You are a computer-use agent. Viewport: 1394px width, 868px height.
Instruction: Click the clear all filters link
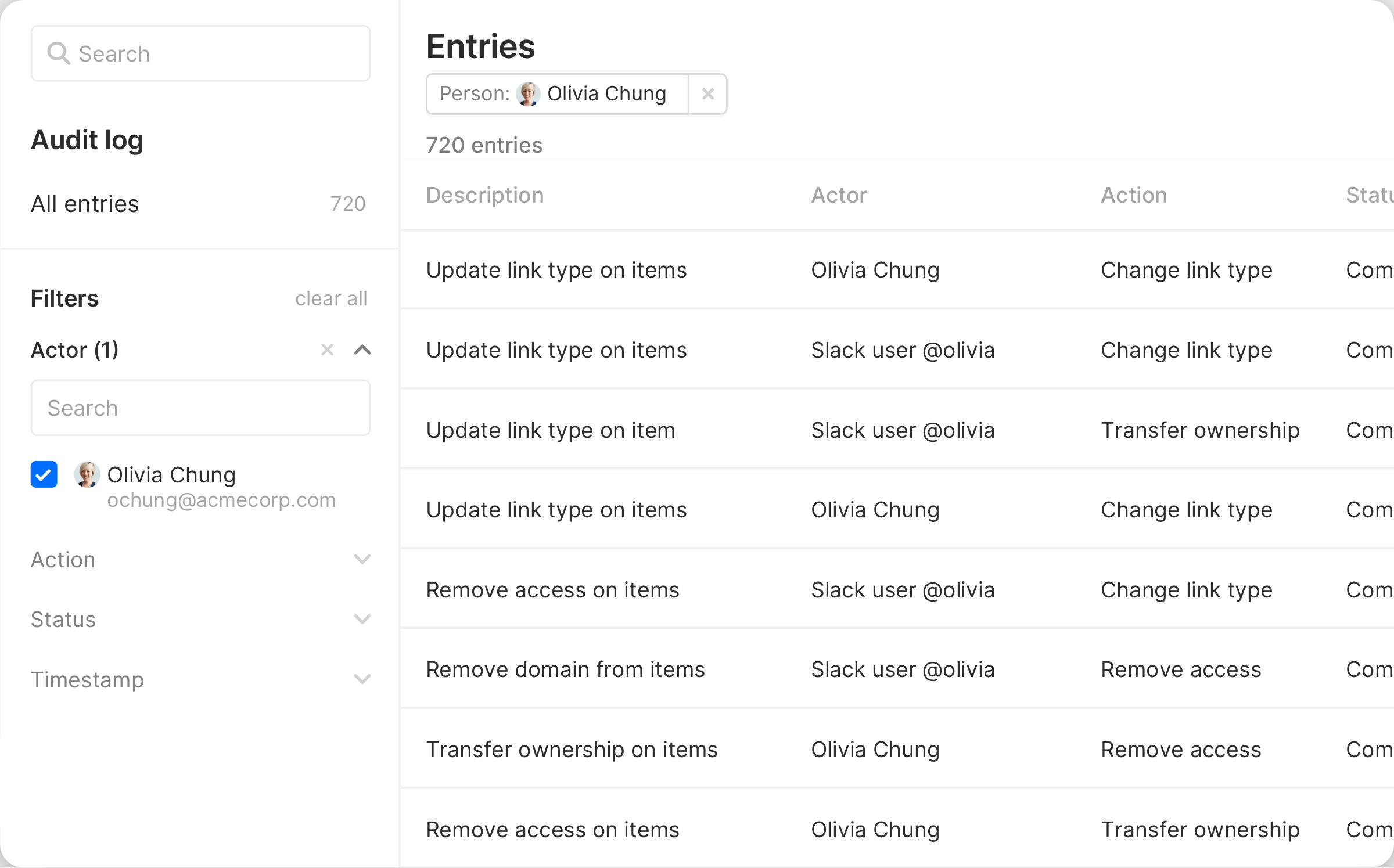pos(331,298)
